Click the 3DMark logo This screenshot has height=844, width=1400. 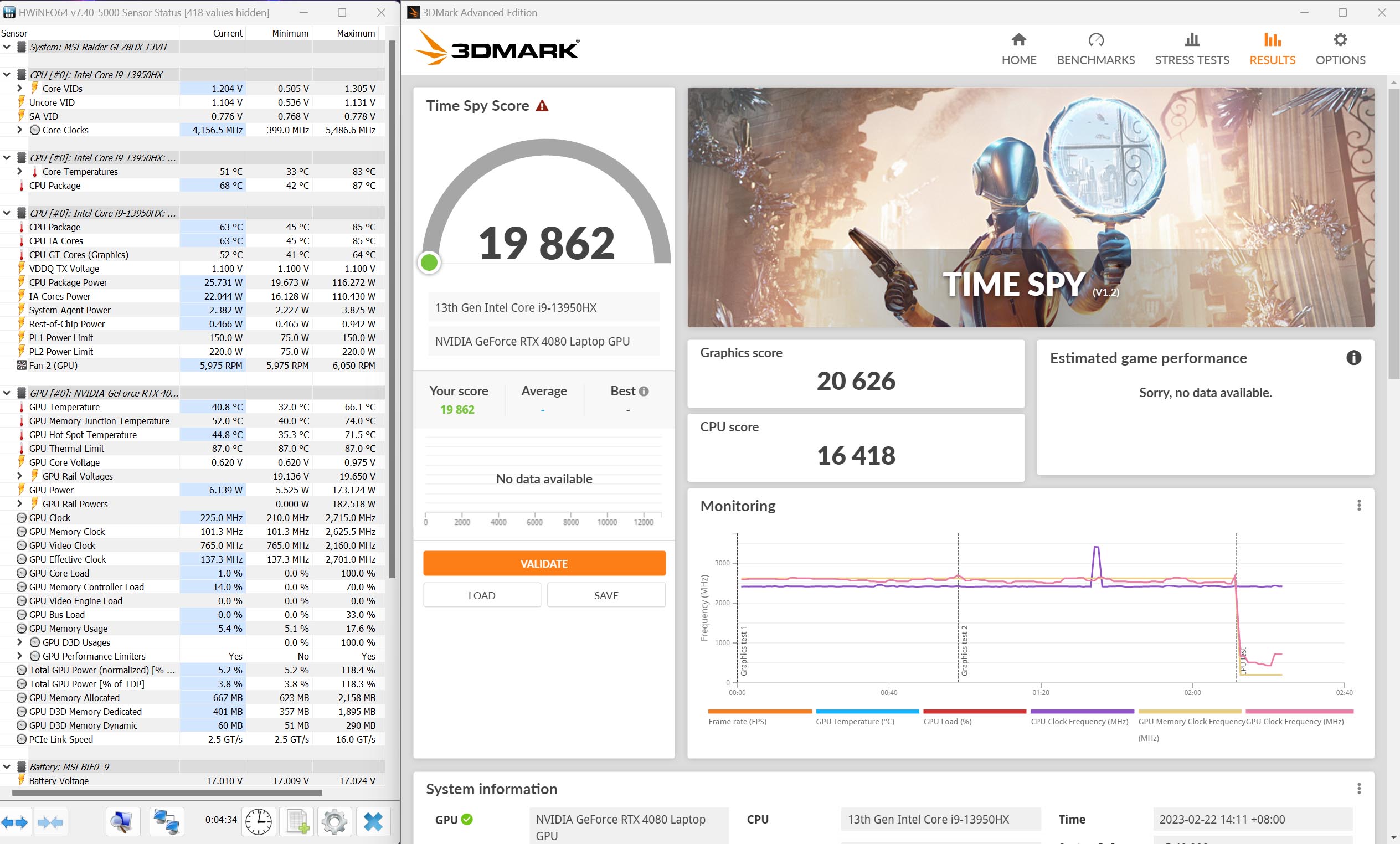pyautogui.click(x=497, y=48)
